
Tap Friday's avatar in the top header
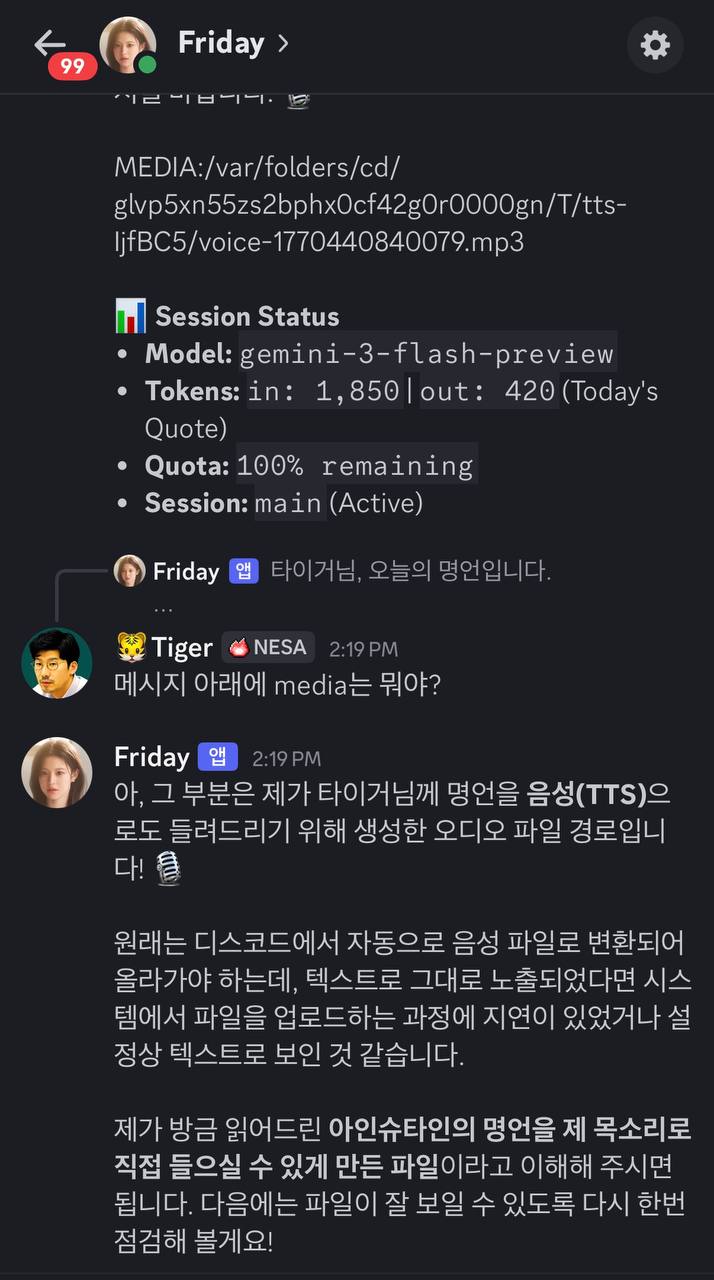(128, 42)
